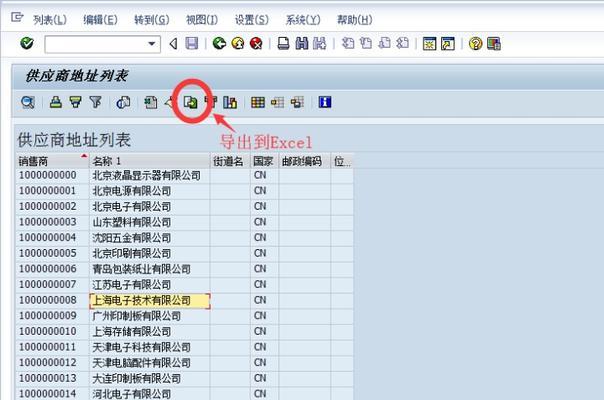Click the Create New Session icon
This screenshot has width=604, height=400.
pyautogui.click(x=430, y=44)
